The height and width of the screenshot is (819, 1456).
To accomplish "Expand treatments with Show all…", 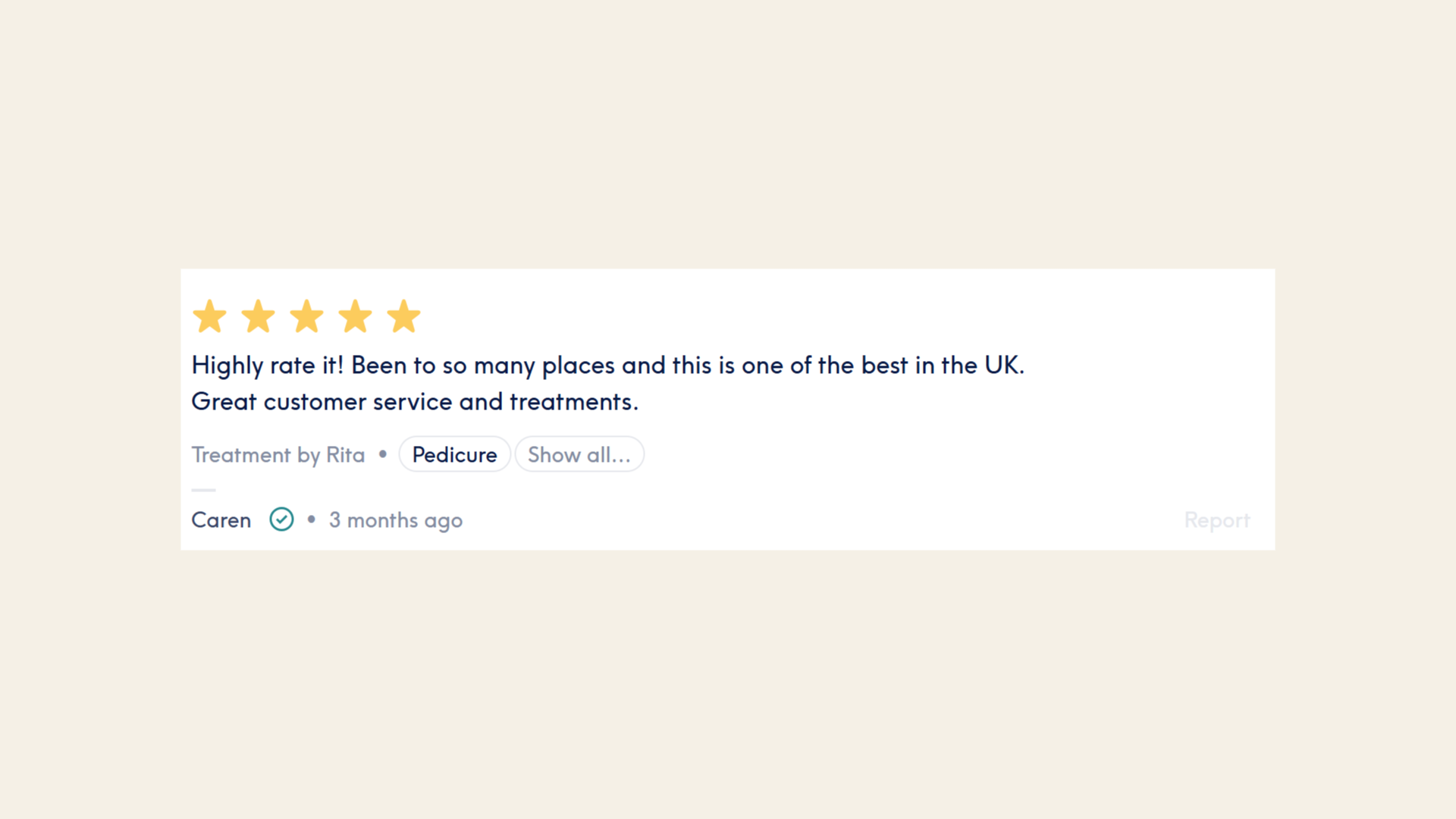I will (x=579, y=454).
